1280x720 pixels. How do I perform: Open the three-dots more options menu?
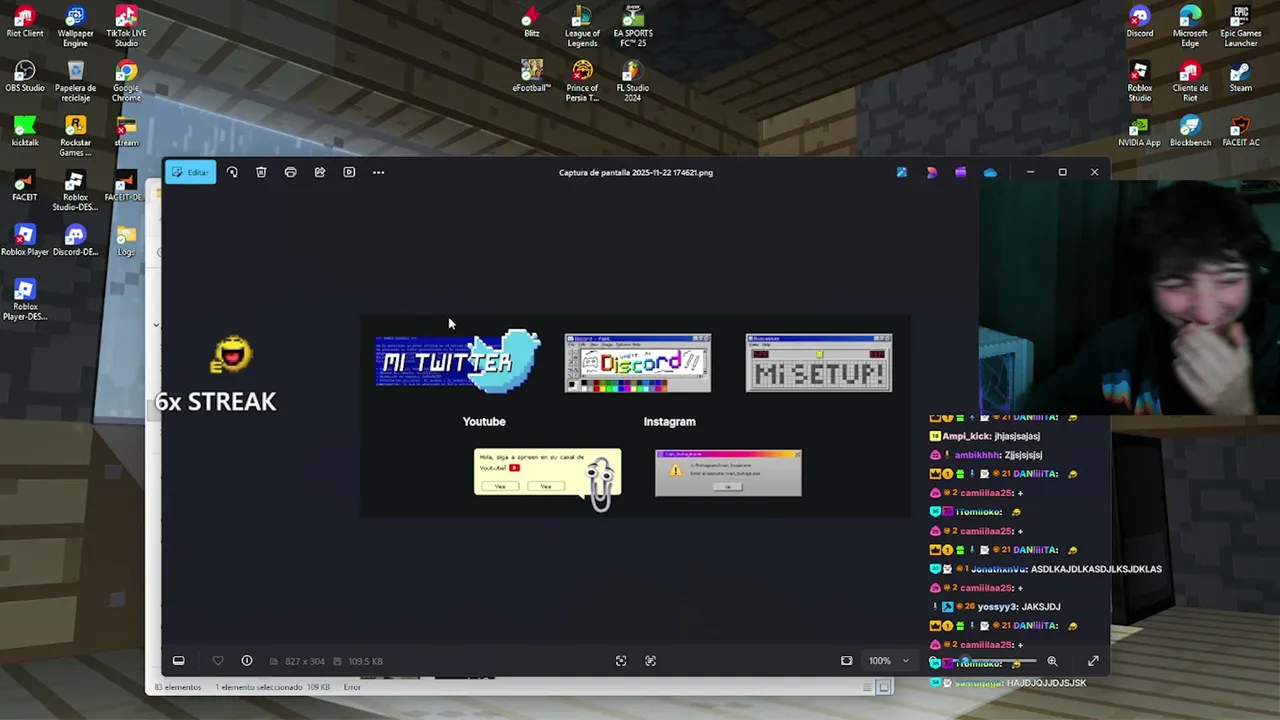point(378,172)
